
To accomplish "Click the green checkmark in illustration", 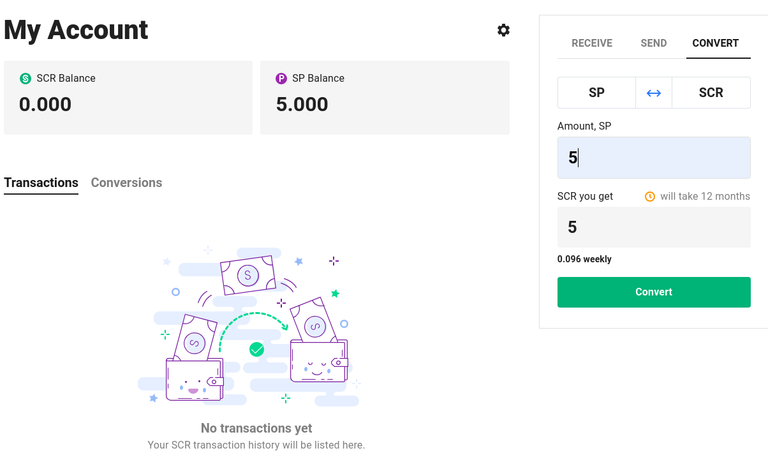I will point(257,349).
